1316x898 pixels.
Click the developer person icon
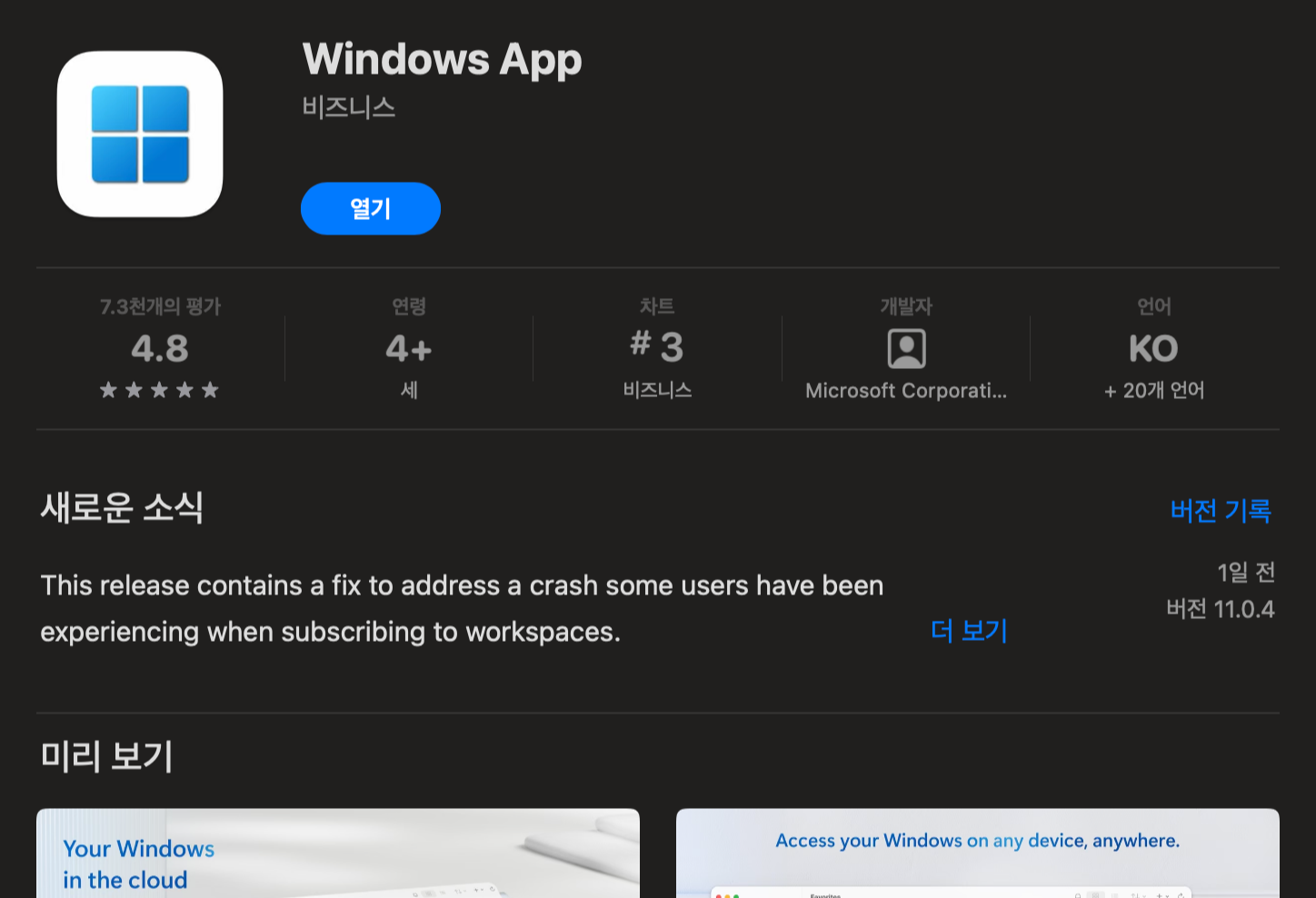(x=906, y=348)
